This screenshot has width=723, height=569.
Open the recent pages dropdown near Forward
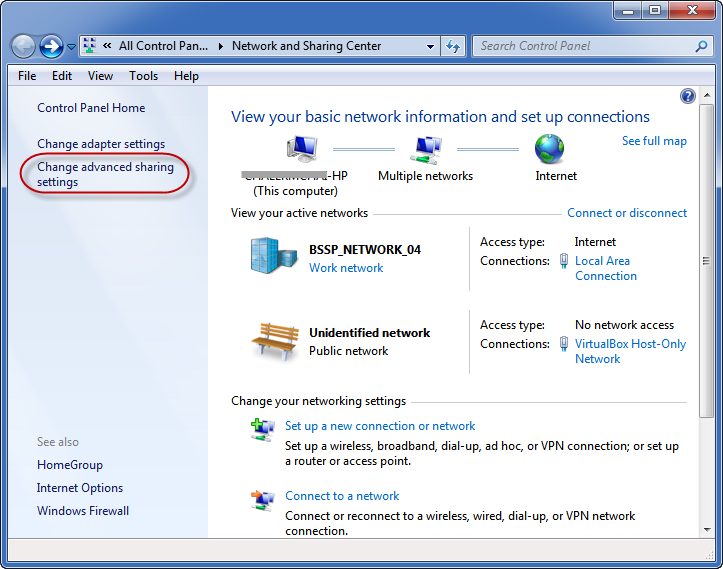(71, 47)
